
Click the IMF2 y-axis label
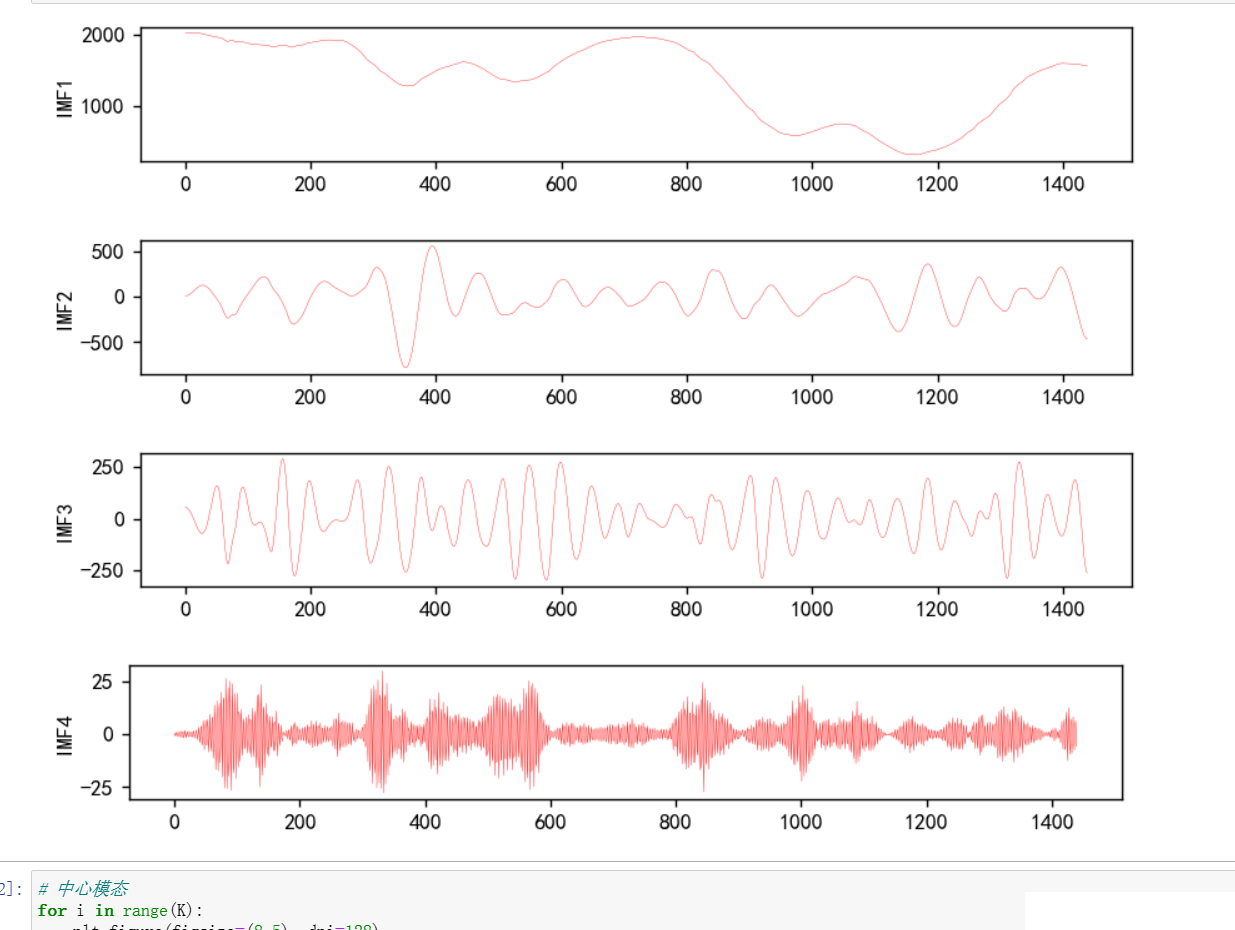pos(66,306)
